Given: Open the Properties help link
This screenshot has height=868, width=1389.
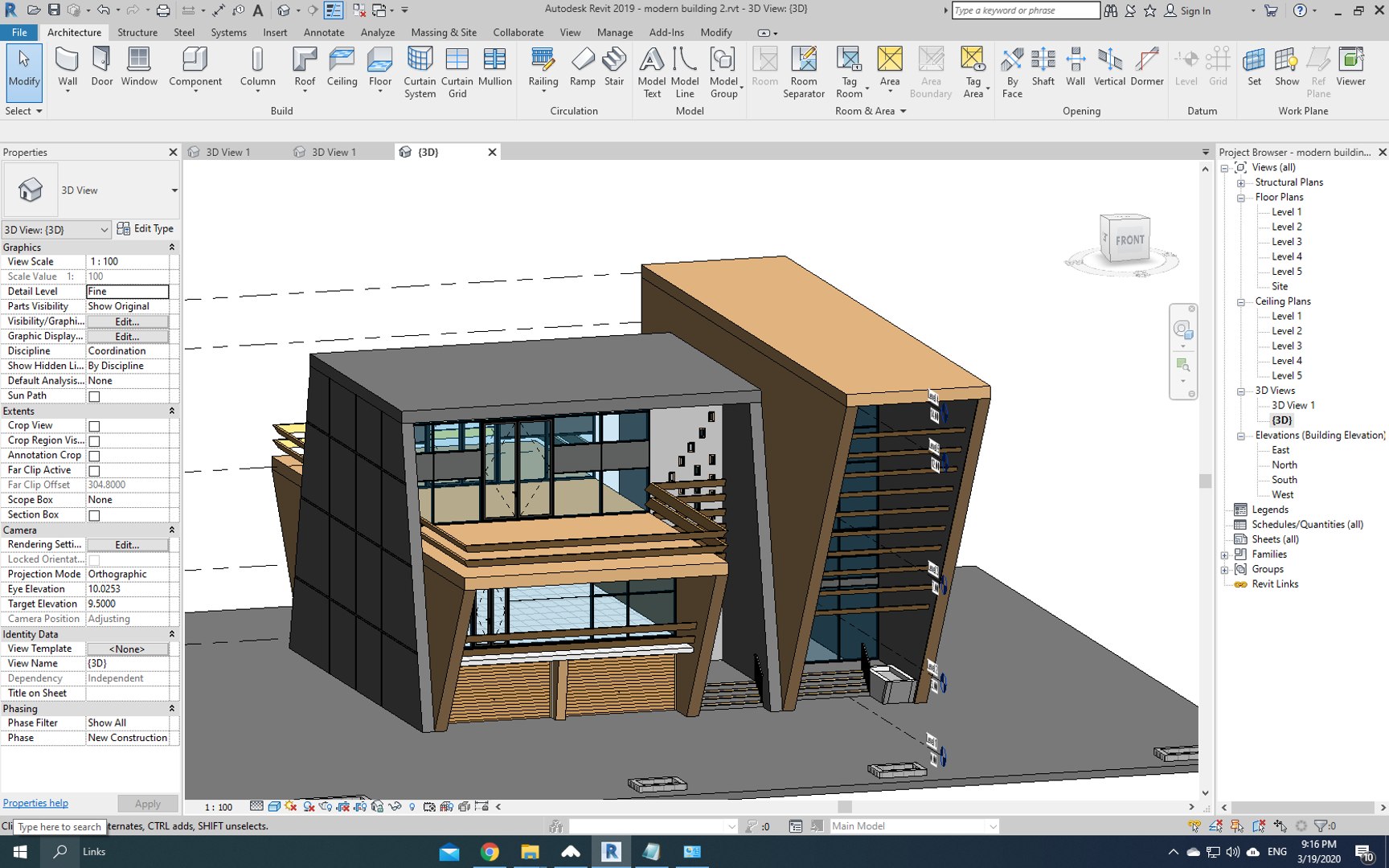Looking at the screenshot, I should coord(35,803).
